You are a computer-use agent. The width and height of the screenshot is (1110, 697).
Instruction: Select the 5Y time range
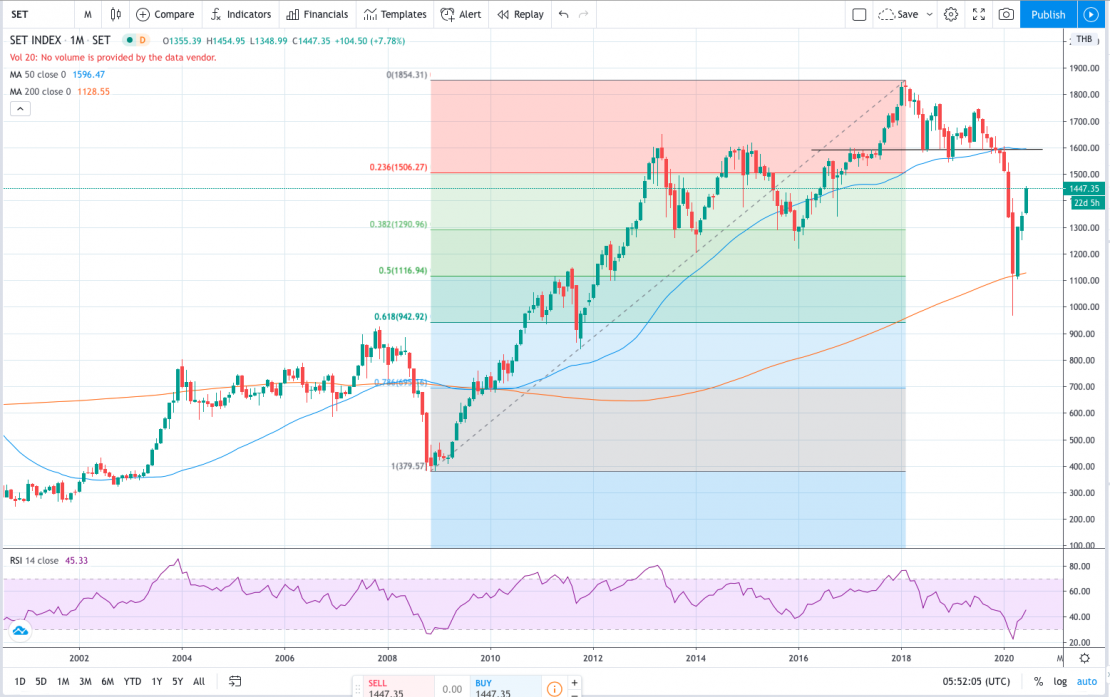pyautogui.click(x=176, y=682)
